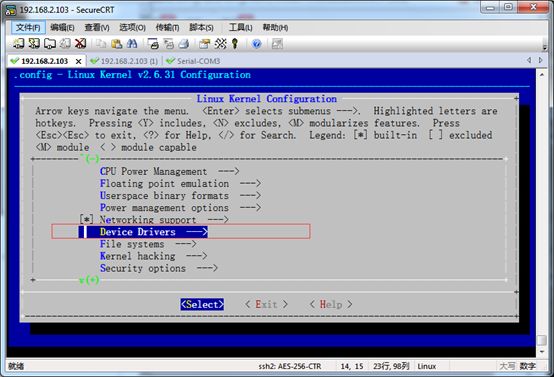Click the greyed Copy toolbar icon

[101, 43]
